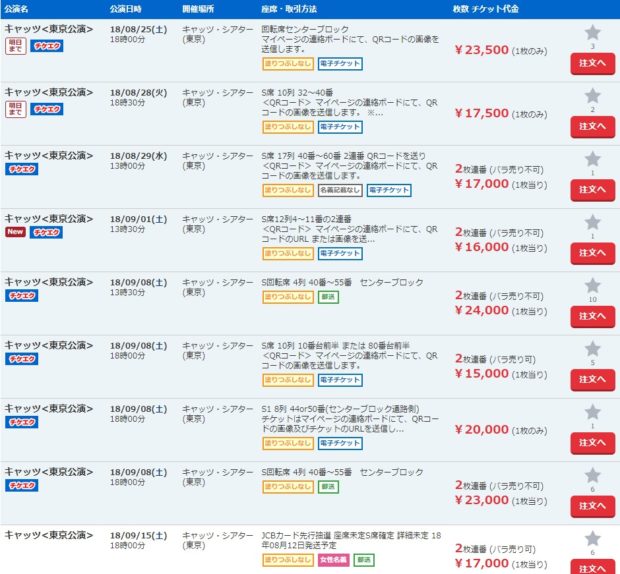Click the 電子チケット tag on the ¥20,000 listing
Viewport: 620px width, 574px height.
pyautogui.click(x=340, y=443)
